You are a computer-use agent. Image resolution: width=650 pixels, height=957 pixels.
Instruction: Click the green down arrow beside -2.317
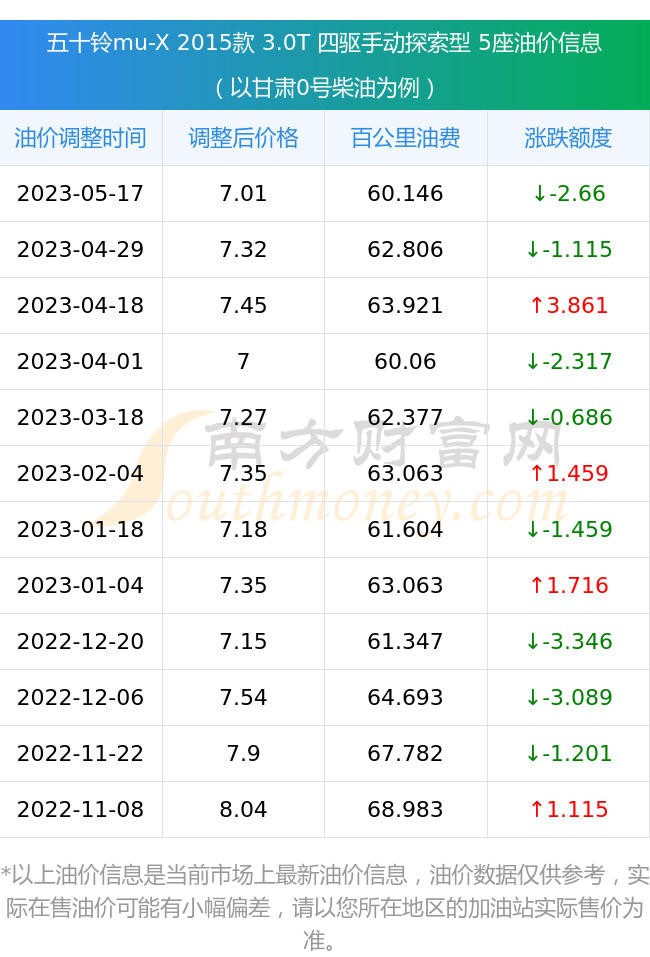(533, 361)
